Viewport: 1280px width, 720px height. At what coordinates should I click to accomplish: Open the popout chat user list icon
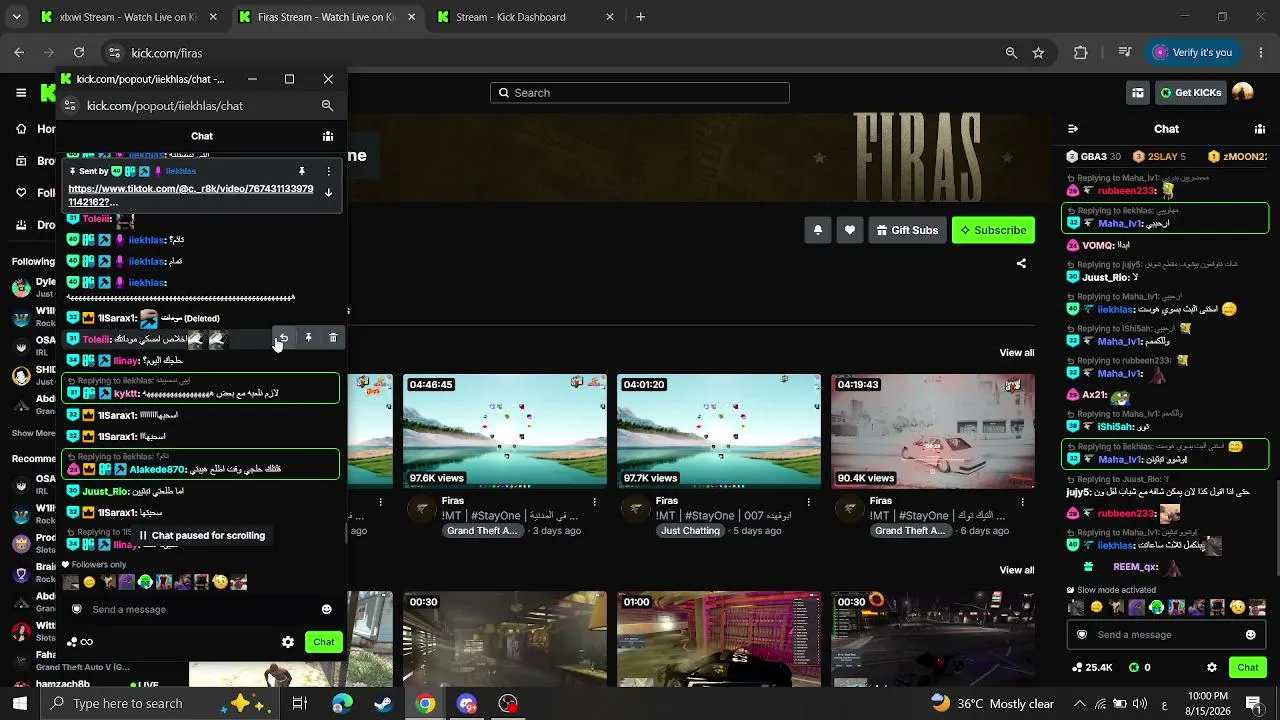[x=327, y=136]
